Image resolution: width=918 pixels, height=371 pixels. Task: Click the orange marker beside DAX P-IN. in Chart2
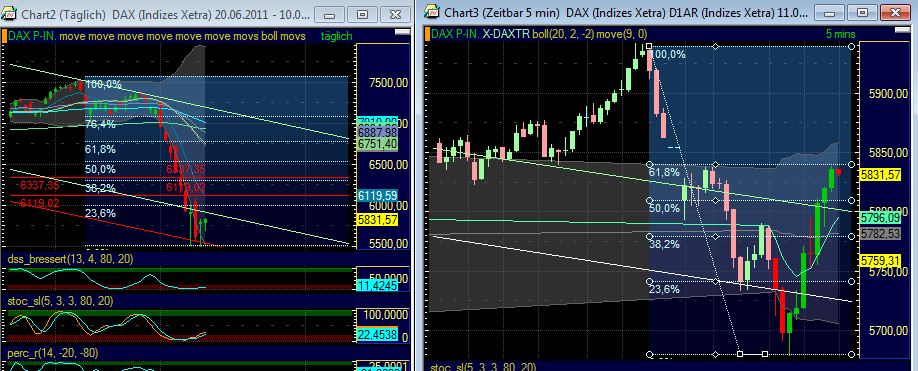pyautogui.click(x=5, y=36)
